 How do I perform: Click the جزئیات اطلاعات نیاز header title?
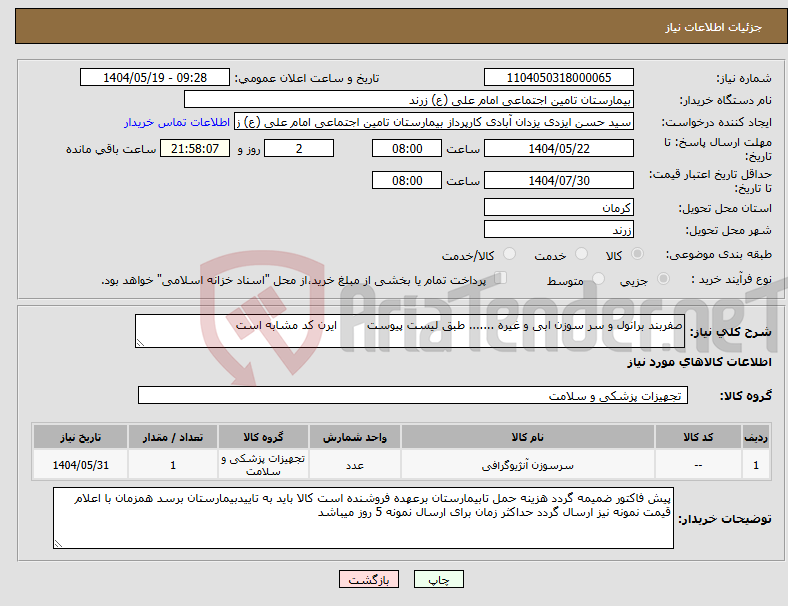(714, 27)
